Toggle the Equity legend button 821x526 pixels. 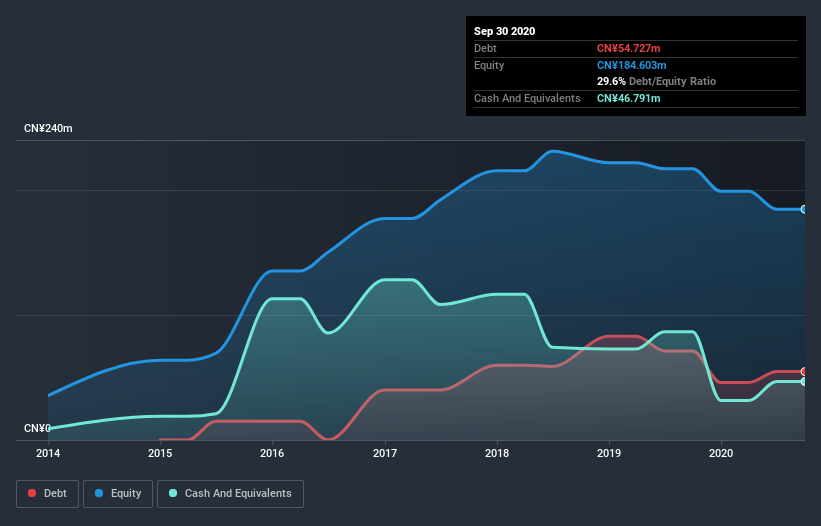point(118,494)
